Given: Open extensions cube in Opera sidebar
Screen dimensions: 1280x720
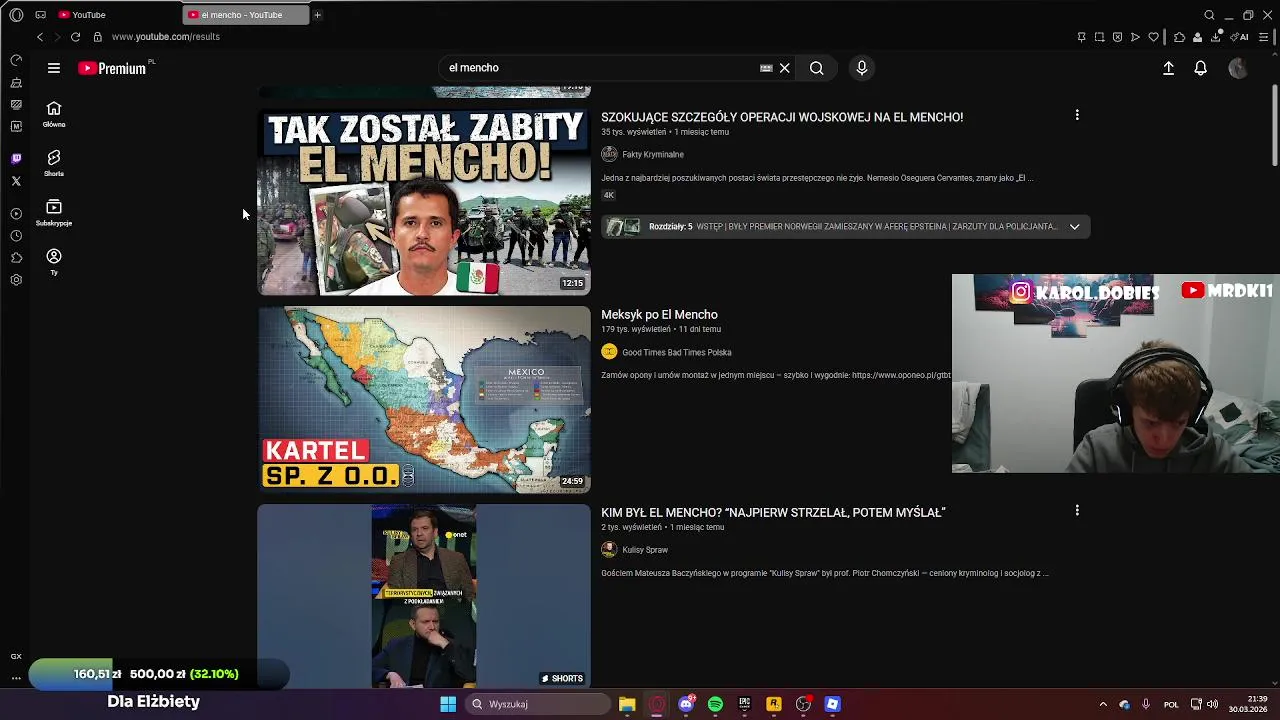Looking at the screenshot, I should coord(16,258).
